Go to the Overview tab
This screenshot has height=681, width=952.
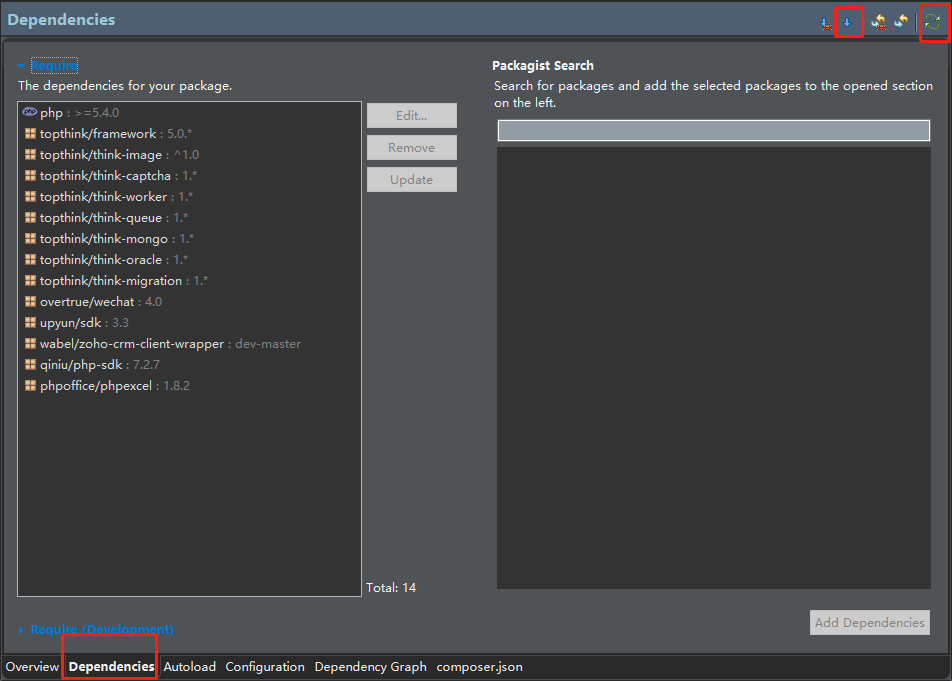(x=32, y=667)
